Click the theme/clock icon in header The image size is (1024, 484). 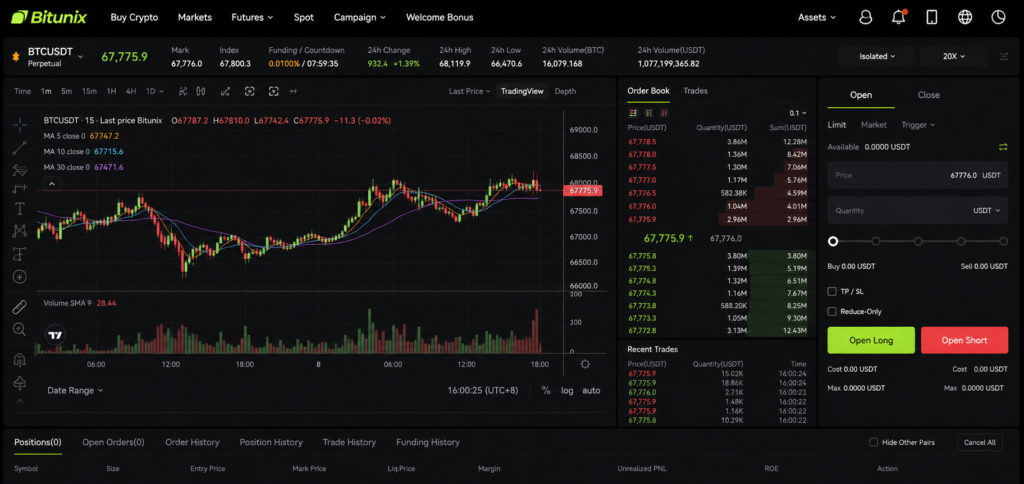pos(998,18)
